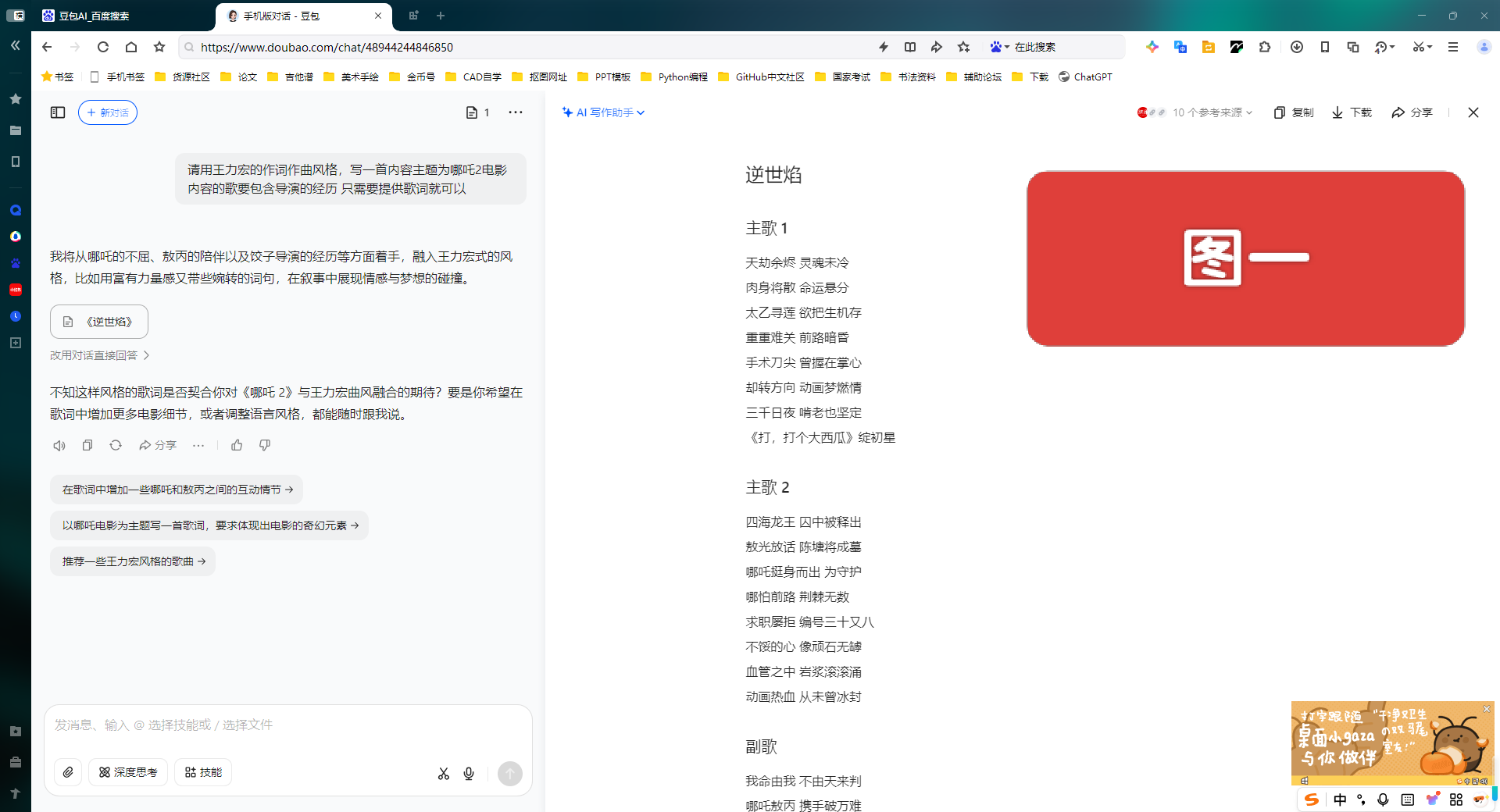Open PPT模板 bookmark folder
This screenshot has height=812, width=1500.
coord(604,77)
